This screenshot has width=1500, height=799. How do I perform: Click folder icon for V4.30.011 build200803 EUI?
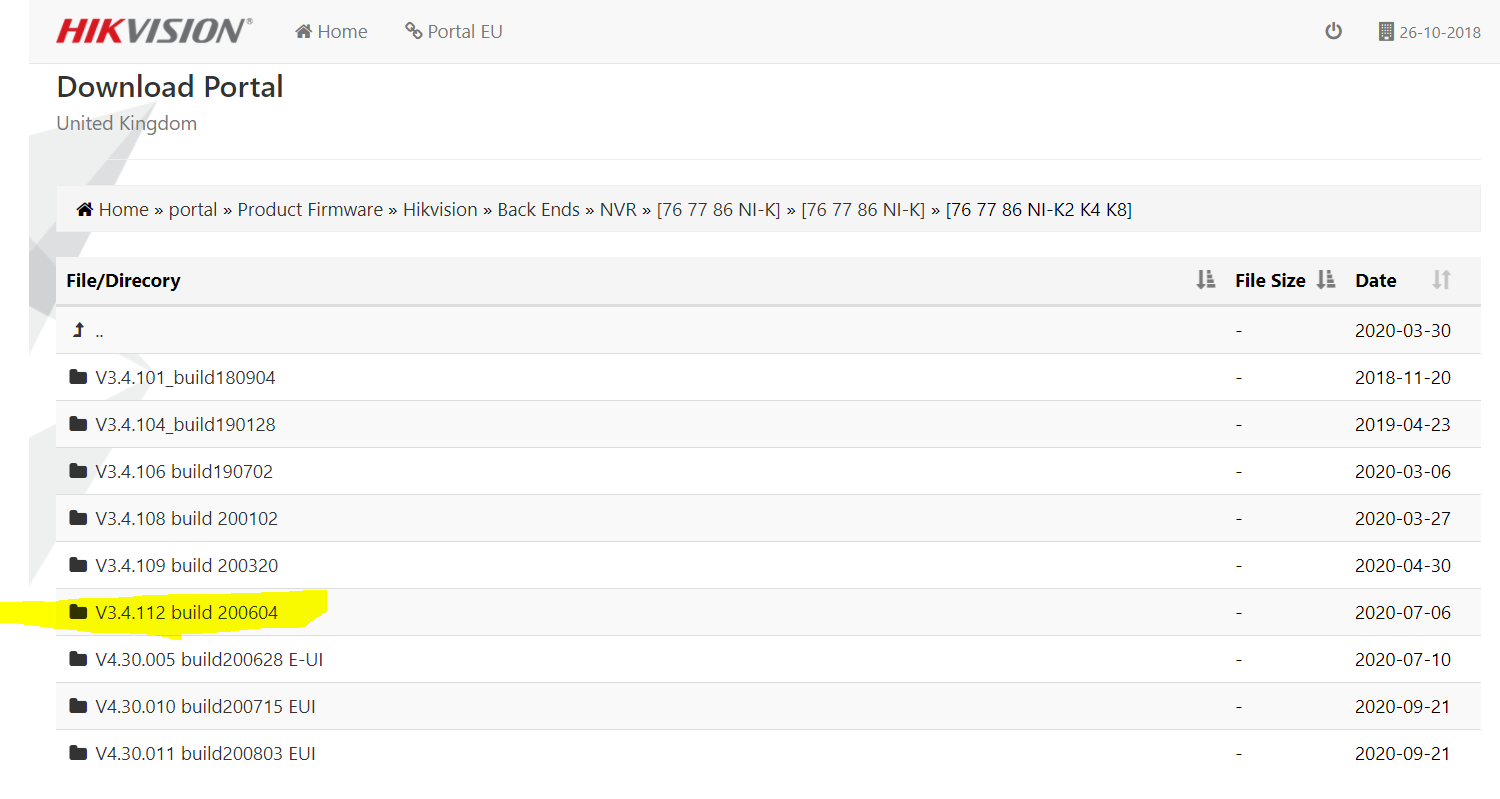point(78,753)
